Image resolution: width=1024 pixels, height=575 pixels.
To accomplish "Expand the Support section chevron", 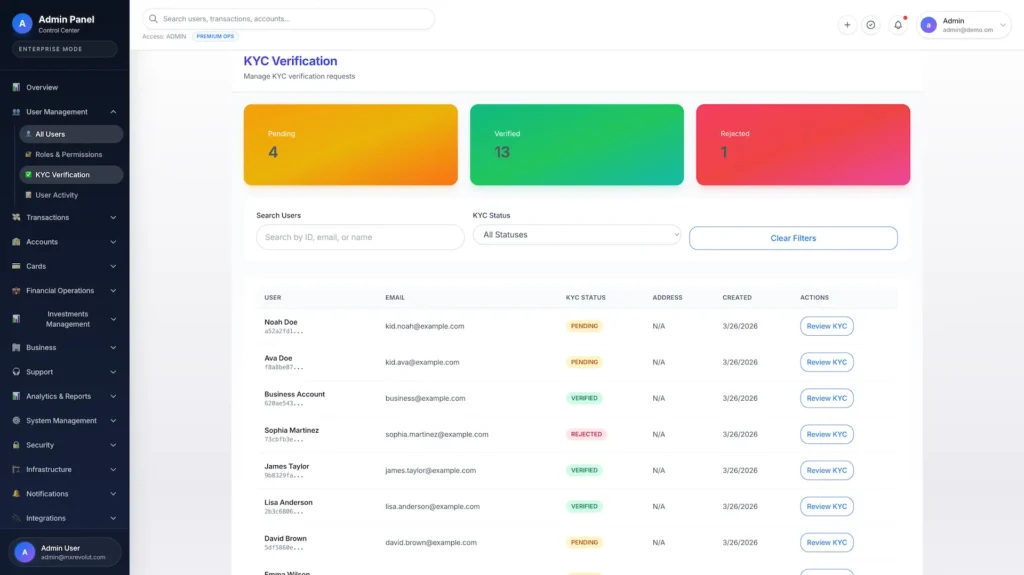I will (x=113, y=372).
